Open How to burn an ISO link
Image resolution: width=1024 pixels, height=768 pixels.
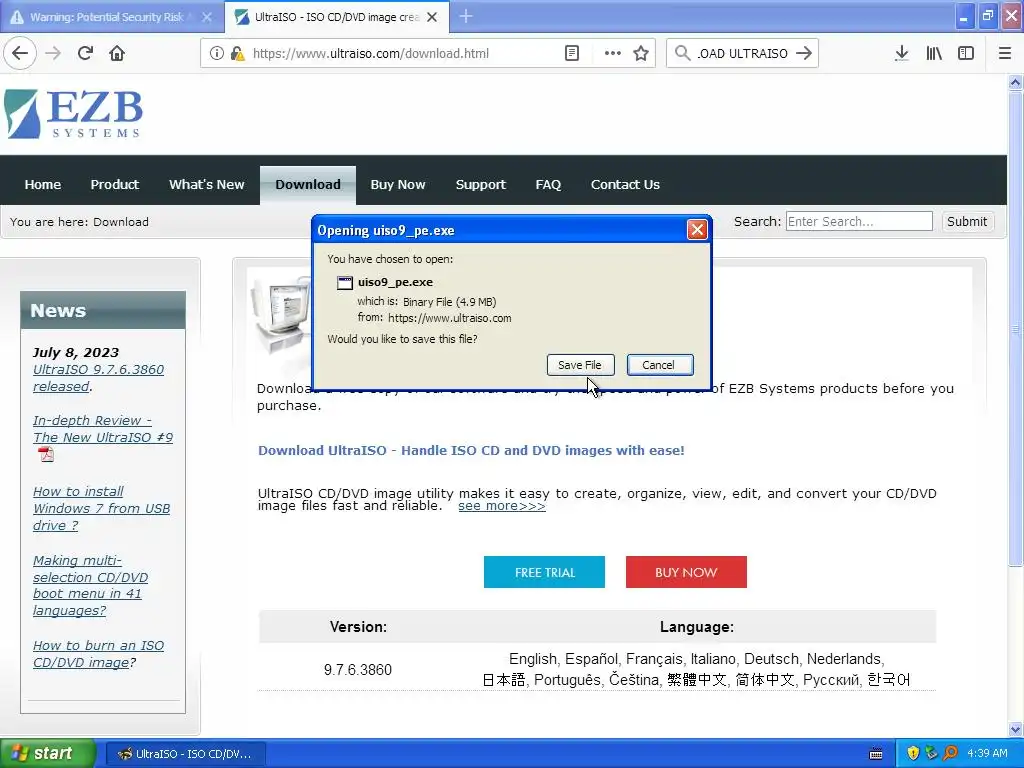pyautogui.click(x=98, y=654)
